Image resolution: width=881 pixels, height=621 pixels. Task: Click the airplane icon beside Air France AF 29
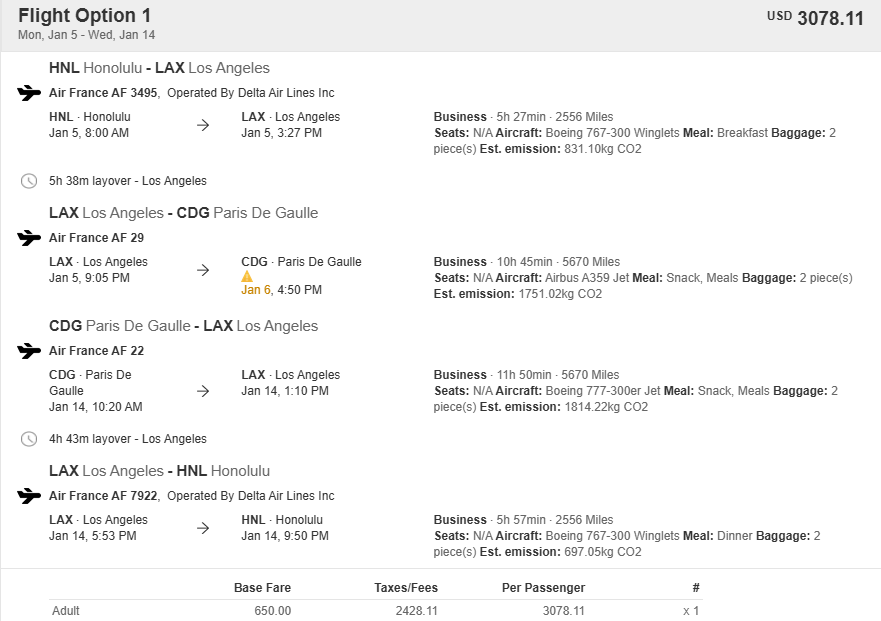click(29, 238)
